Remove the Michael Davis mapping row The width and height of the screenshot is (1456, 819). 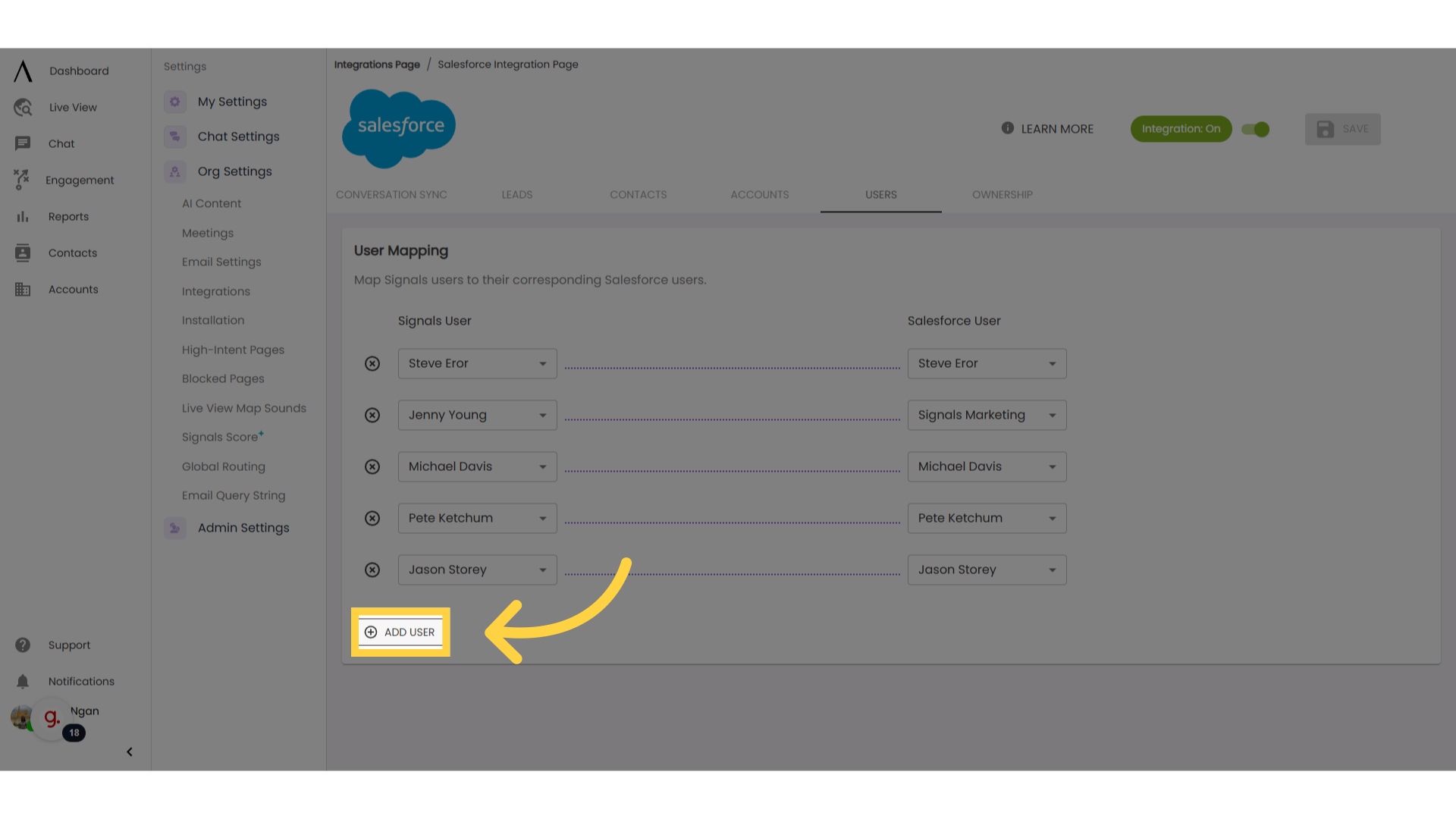pyautogui.click(x=372, y=467)
